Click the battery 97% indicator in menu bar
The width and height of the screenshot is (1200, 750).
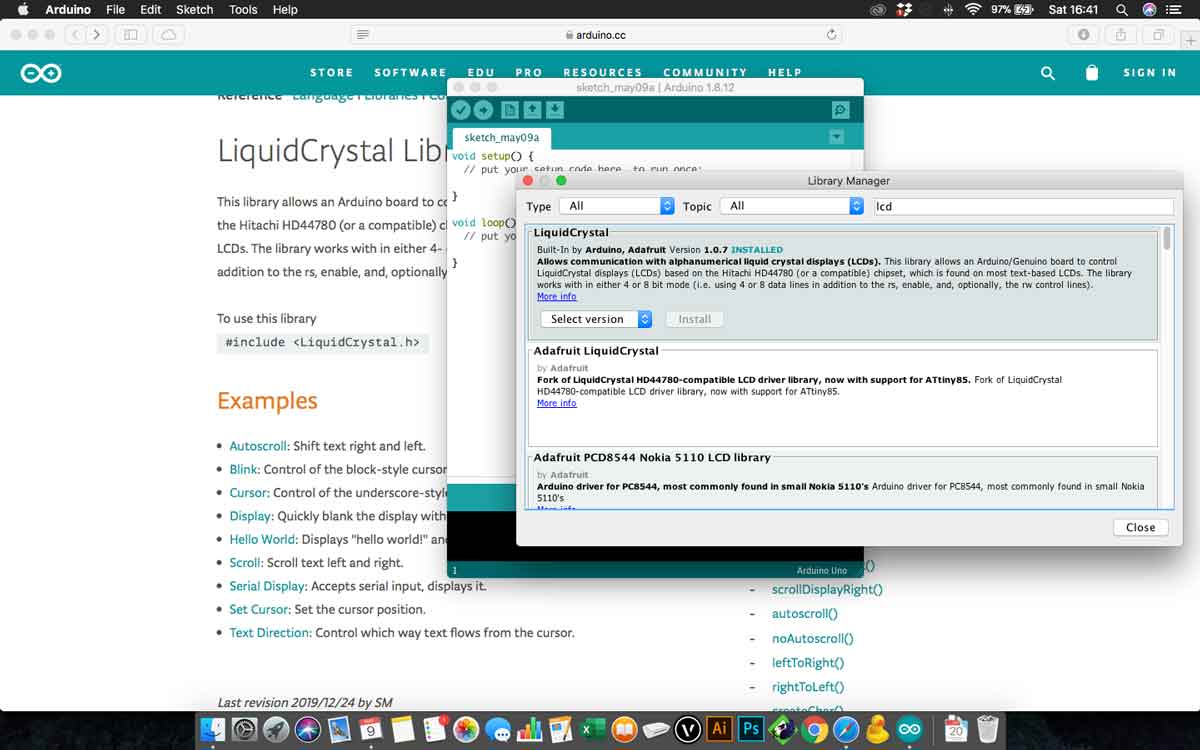[1012, 9]
